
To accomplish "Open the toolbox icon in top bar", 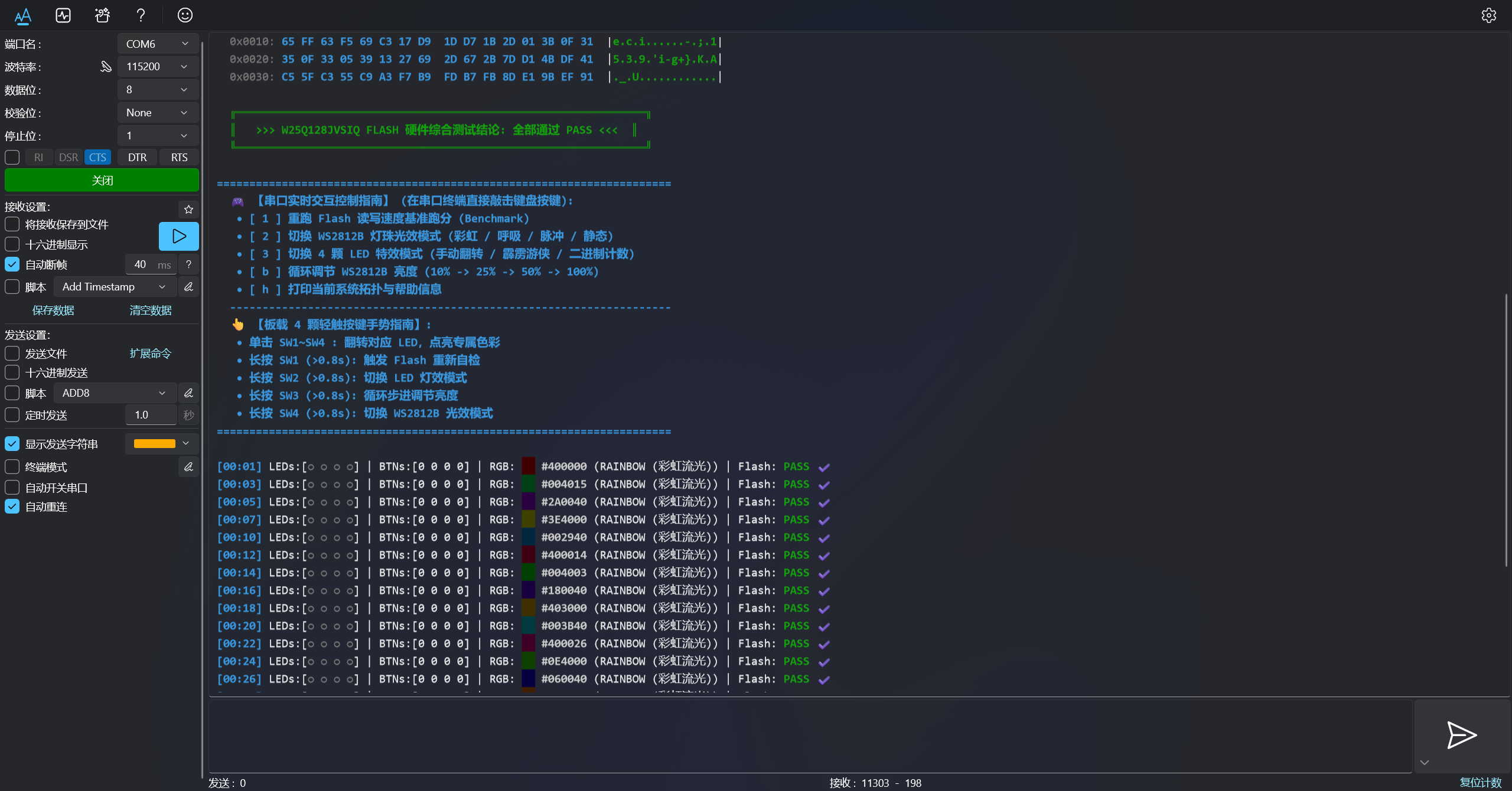I will pos(102,15).
